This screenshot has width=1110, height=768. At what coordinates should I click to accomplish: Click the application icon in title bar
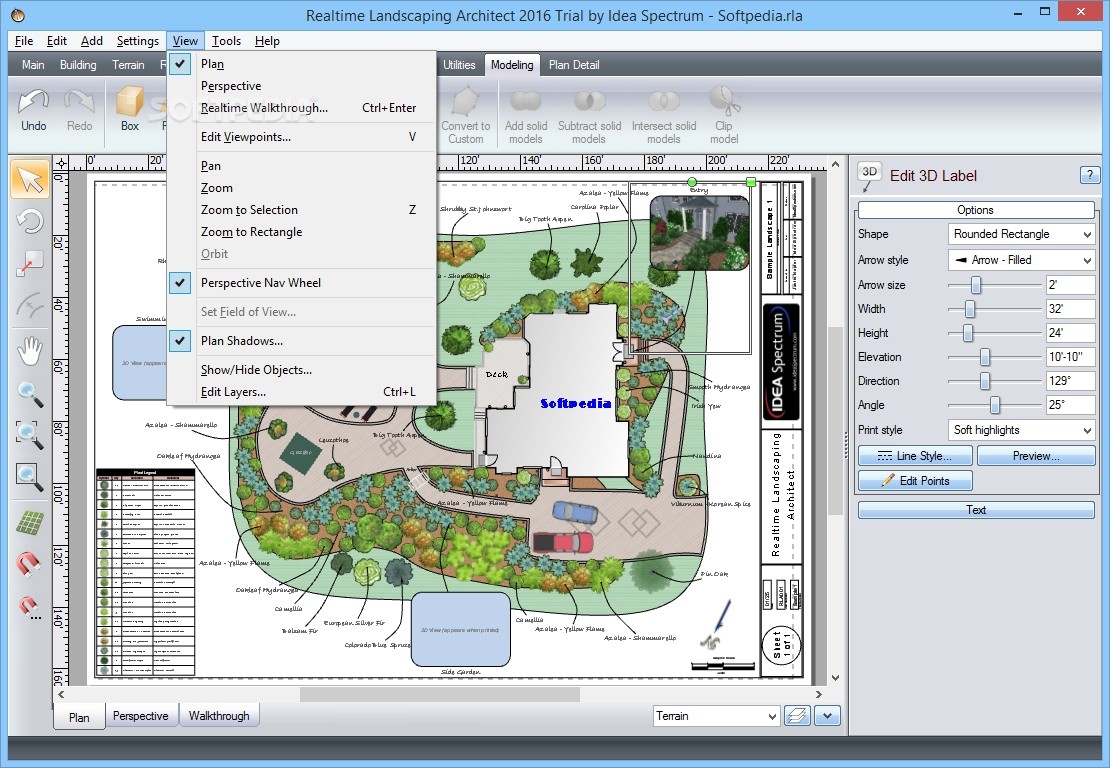point(18,14)
